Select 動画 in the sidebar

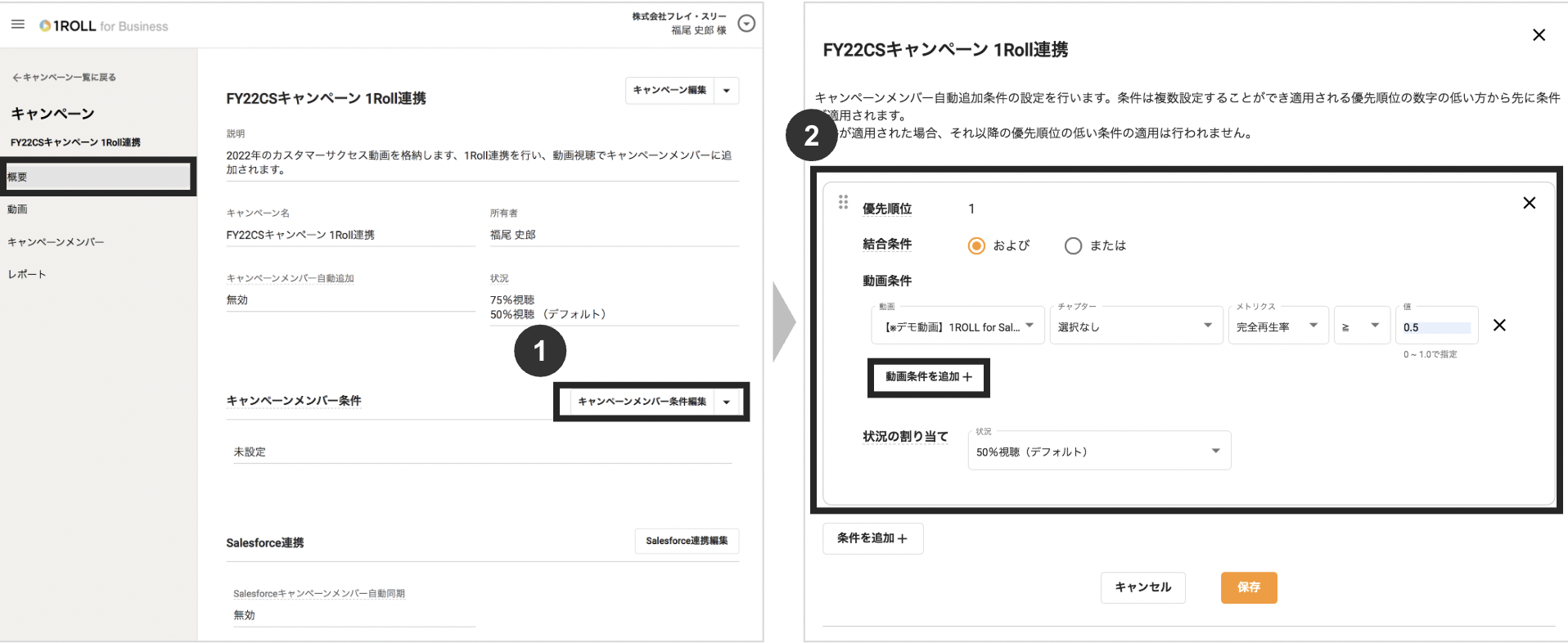click(17, 209)
